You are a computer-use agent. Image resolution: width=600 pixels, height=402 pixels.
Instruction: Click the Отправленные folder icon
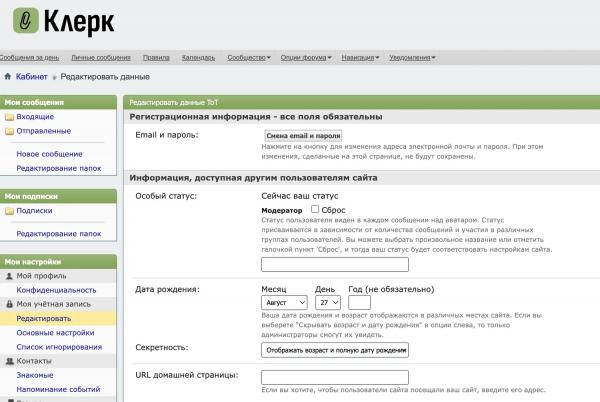9,131
